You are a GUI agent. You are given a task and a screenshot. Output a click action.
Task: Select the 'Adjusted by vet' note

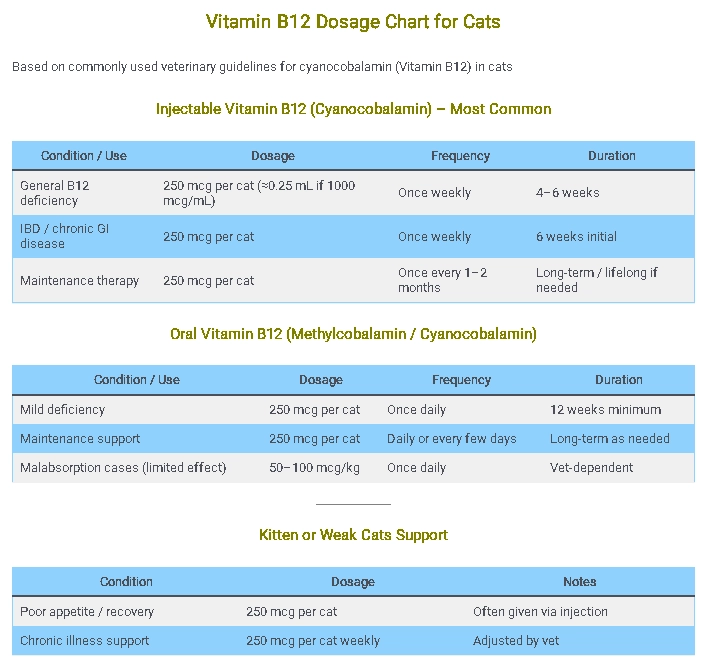click(x=516, y=640)
